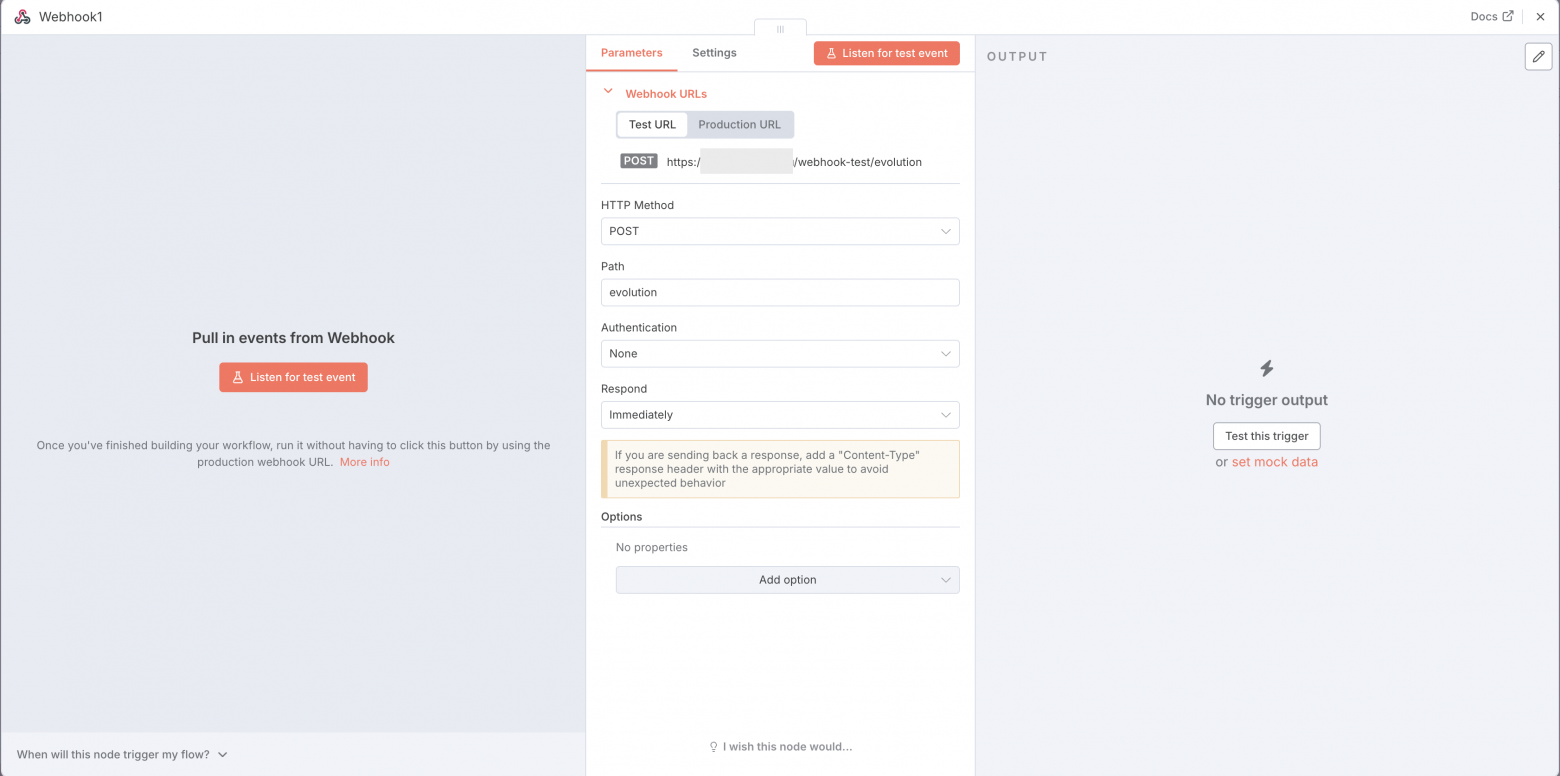Screen dimensions: 1560x776
Task: Click the Path input field
Action: point(780,292)
